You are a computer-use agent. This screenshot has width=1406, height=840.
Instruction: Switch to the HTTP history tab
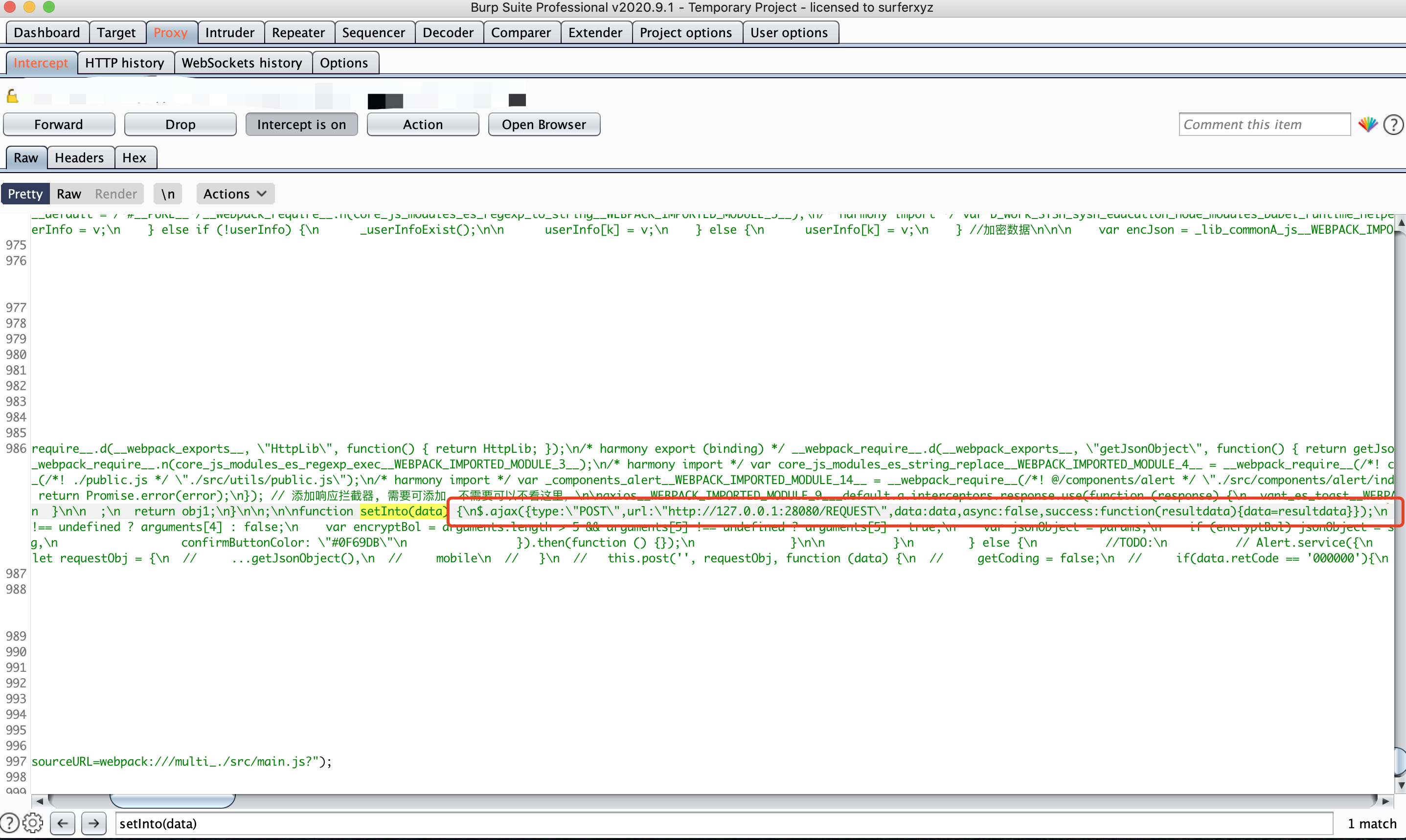pyautogui.click(x=125, y=63)
